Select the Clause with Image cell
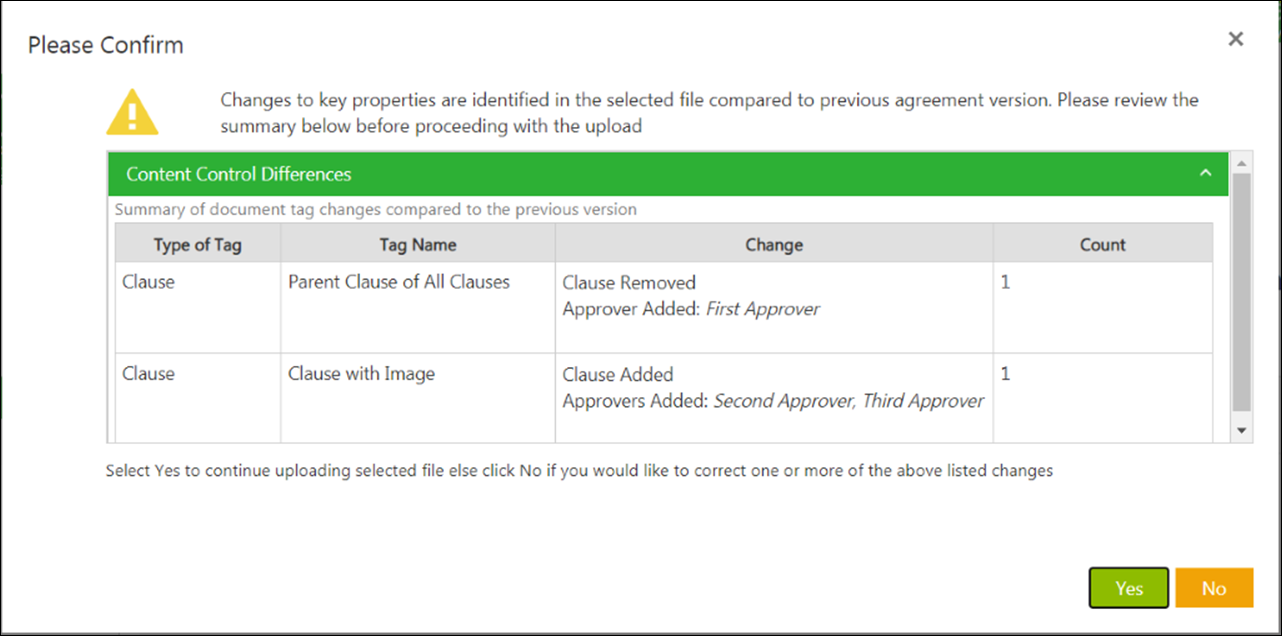This screenshot has height=636, width=1282. 361,374
